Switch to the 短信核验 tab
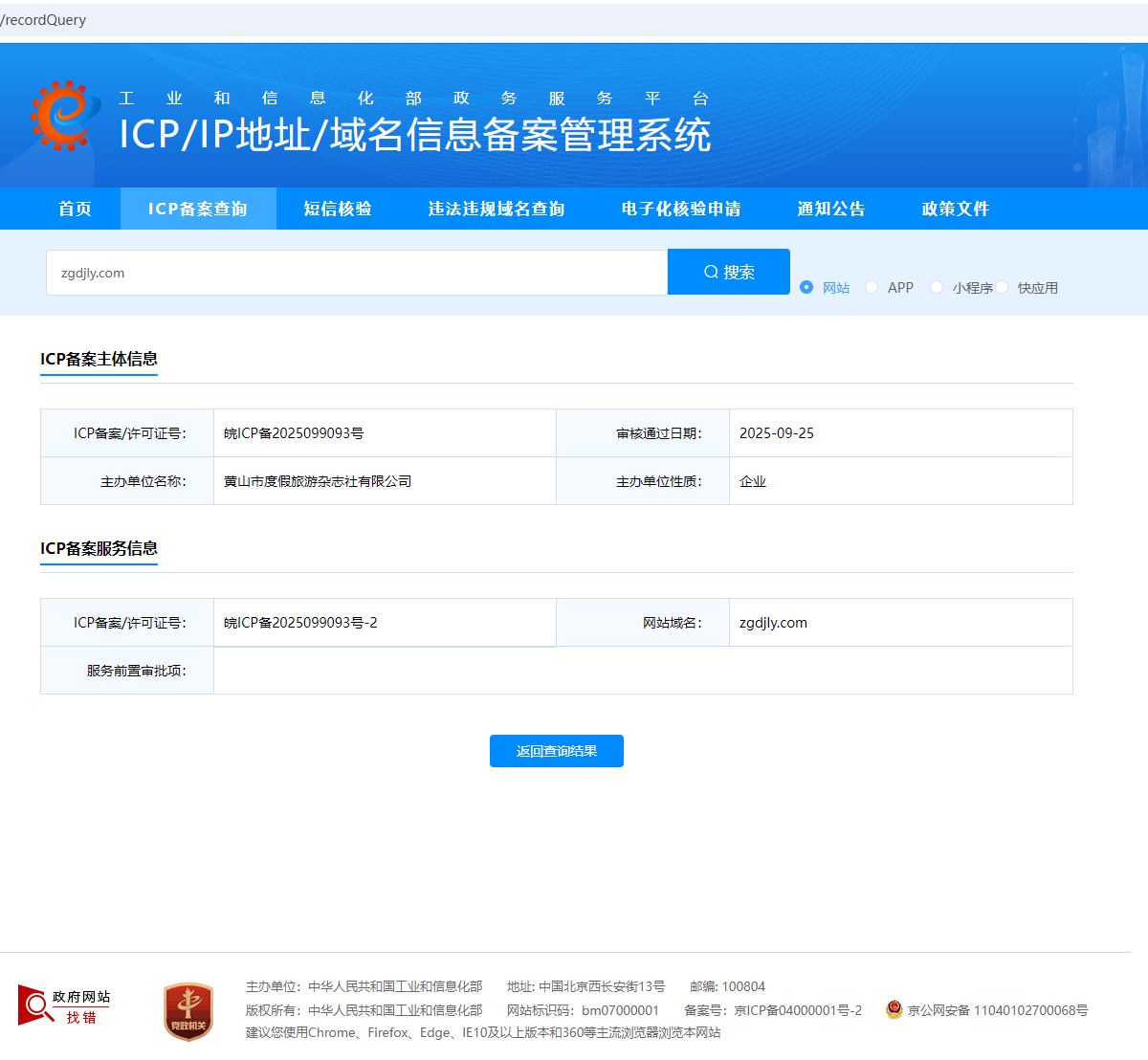The width and height of the screenshot is (1148, 1060). (337, 209)
